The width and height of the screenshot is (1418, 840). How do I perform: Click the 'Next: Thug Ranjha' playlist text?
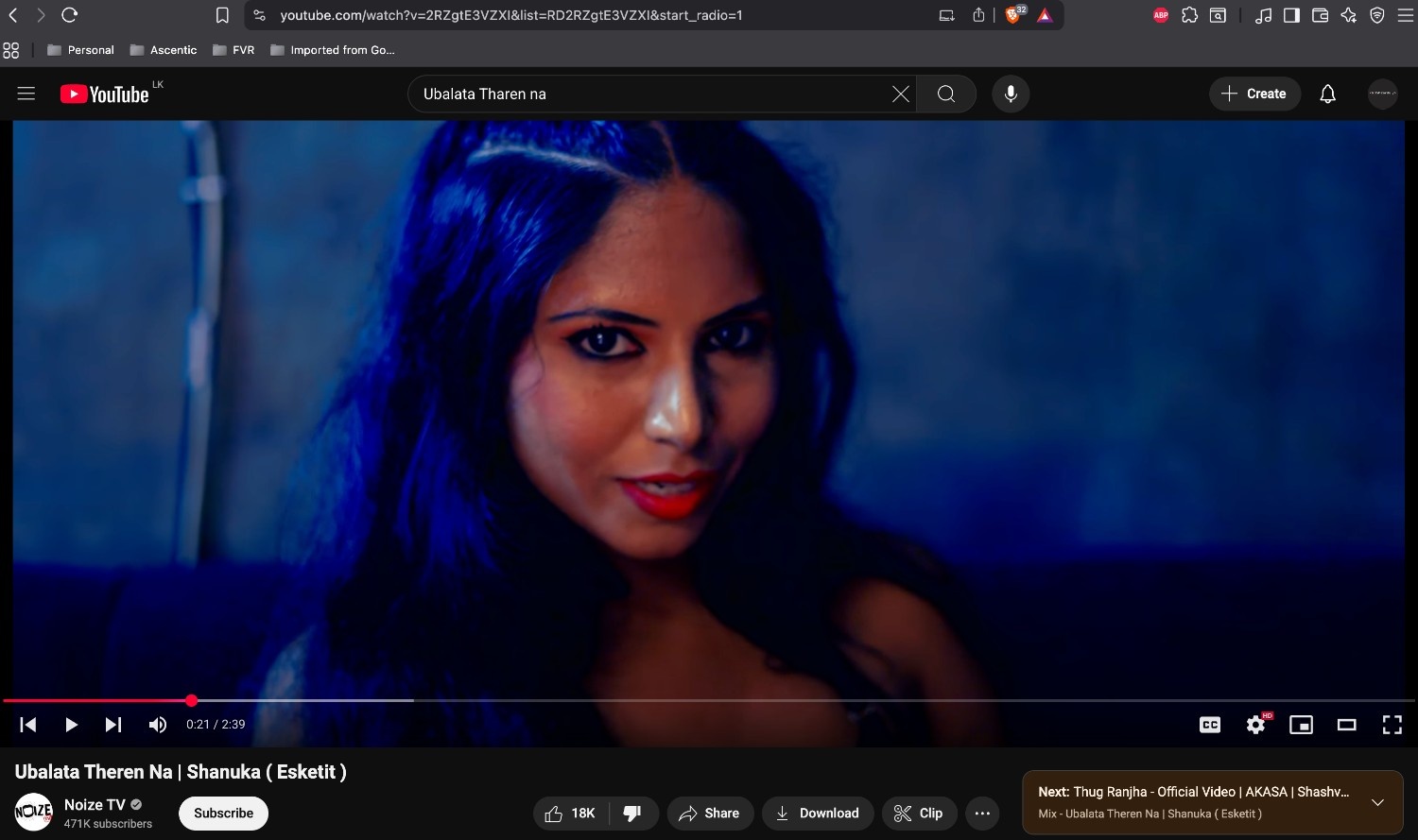point(1193,792)
